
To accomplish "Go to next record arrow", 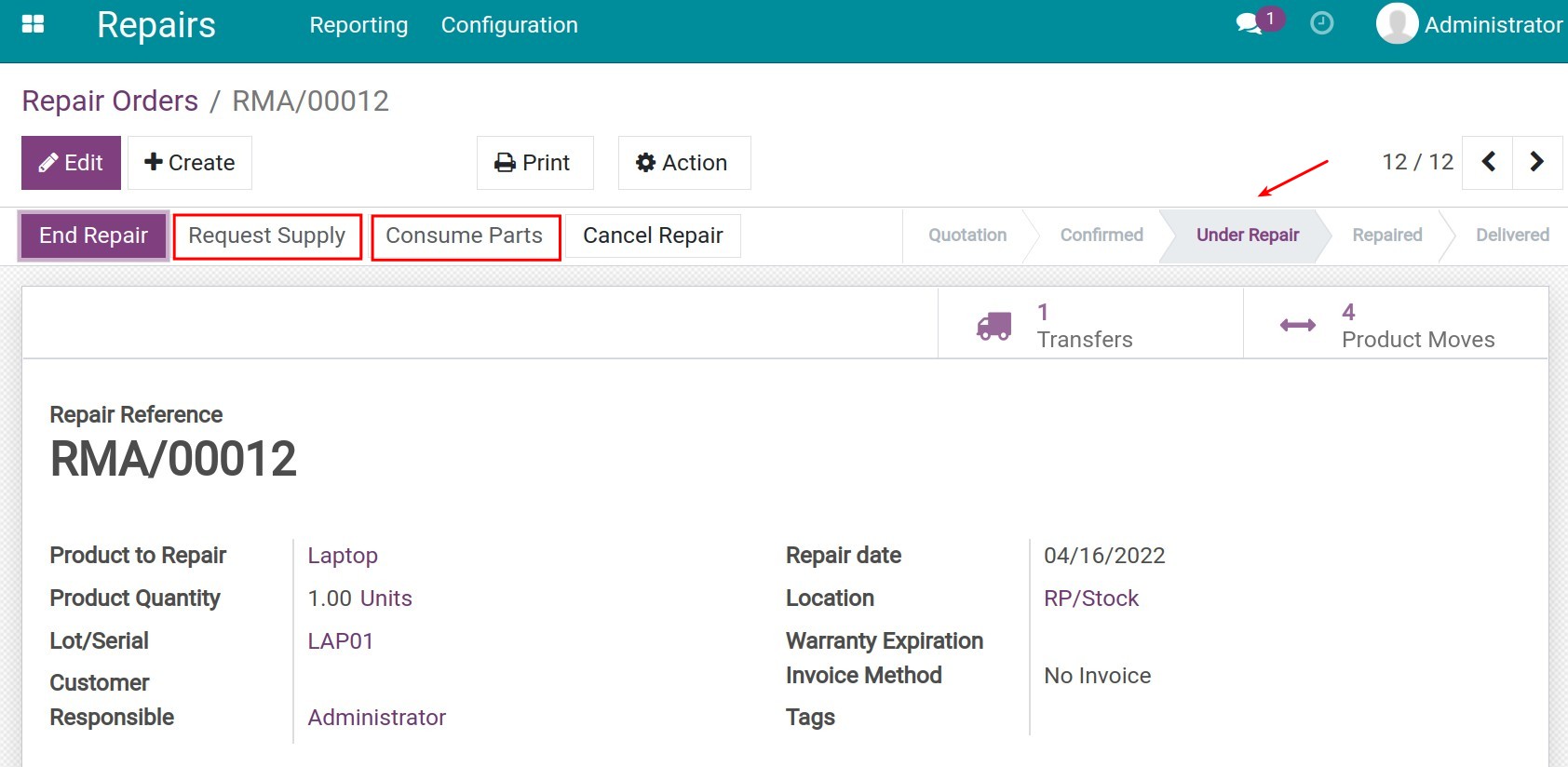I will pyautogui.click(x=1537, y=162).
